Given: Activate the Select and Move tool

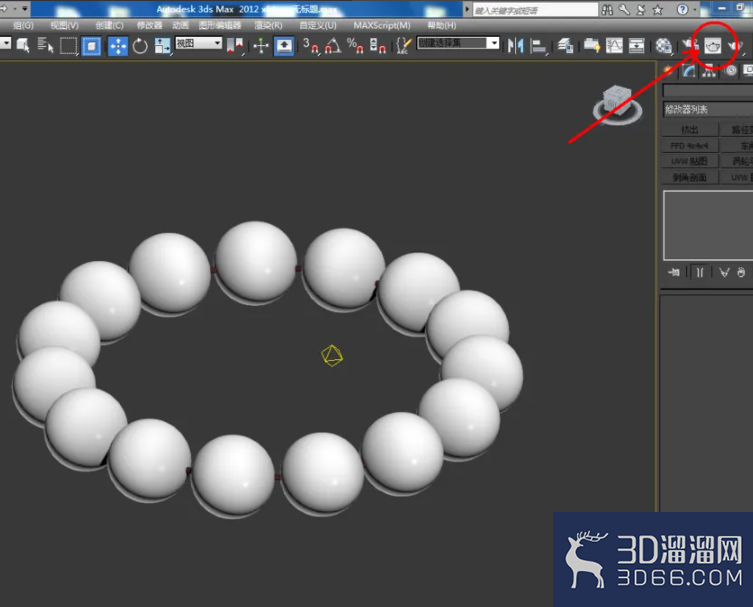Looking at the screenshot, I should tap(118, 46).
